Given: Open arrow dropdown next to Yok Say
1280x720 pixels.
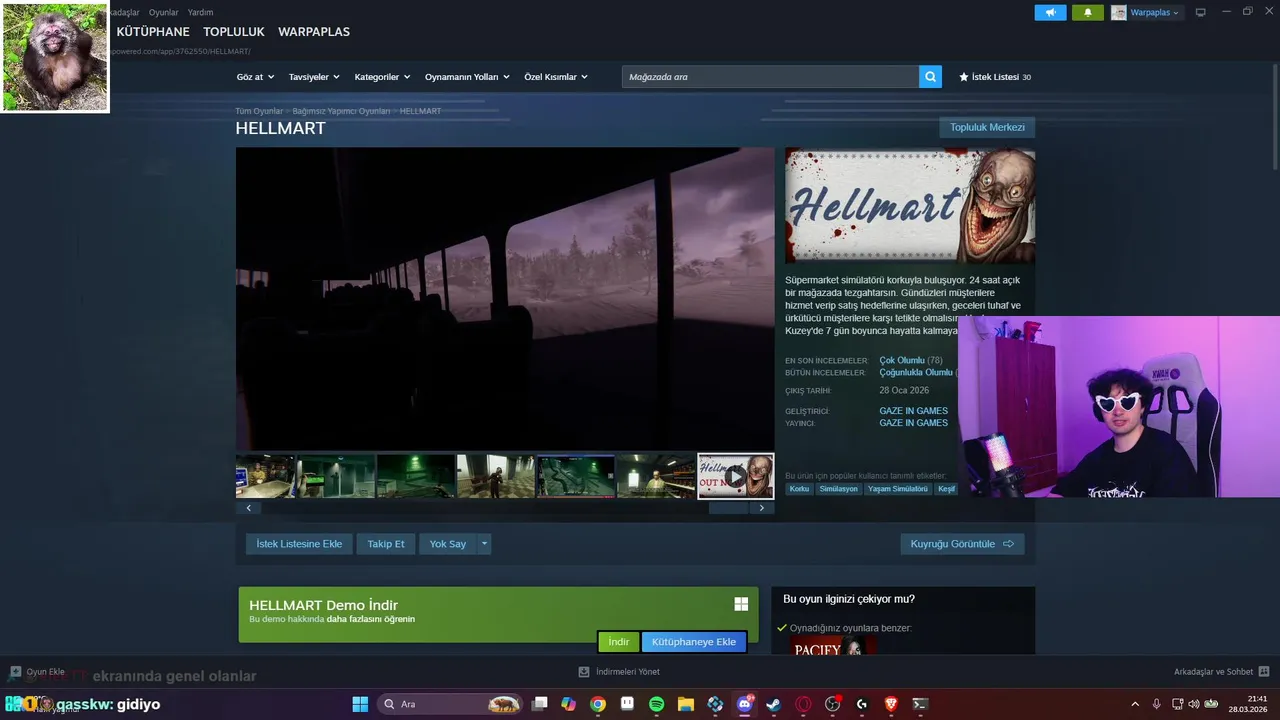Looking at the screenshot, I should point(484,544).
